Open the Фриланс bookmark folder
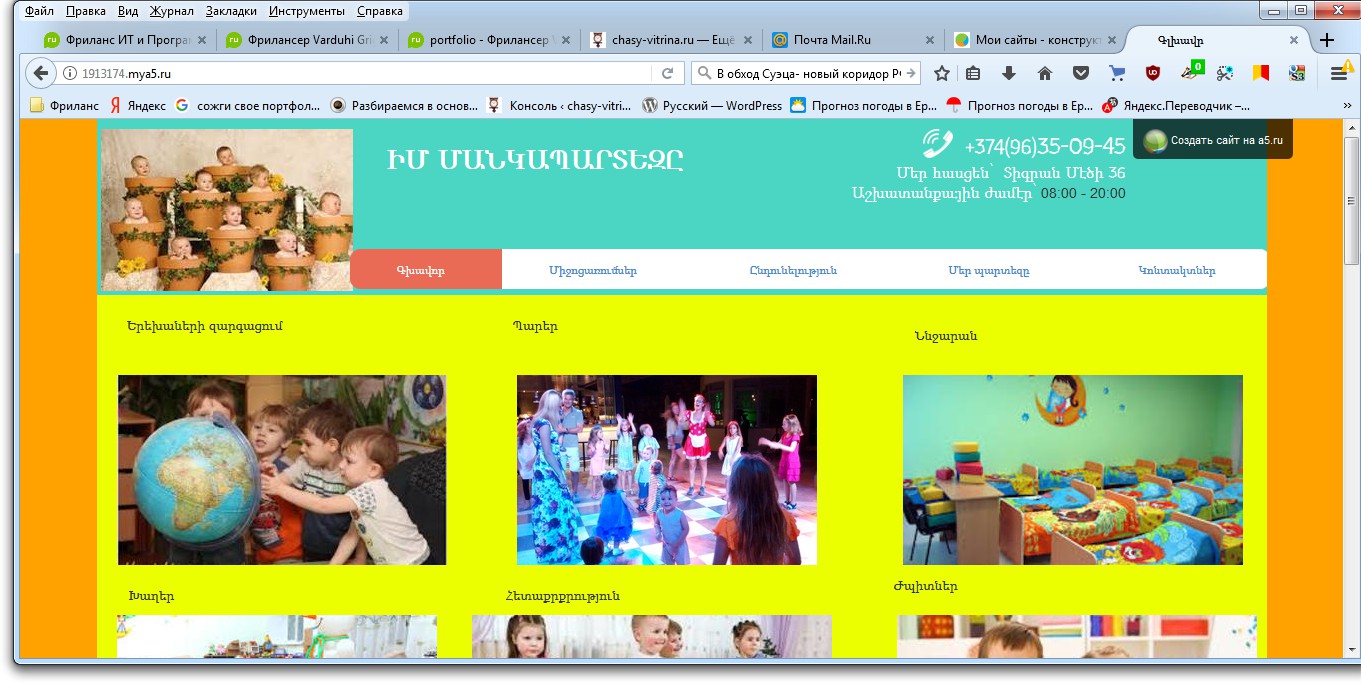 pos(65,105)
